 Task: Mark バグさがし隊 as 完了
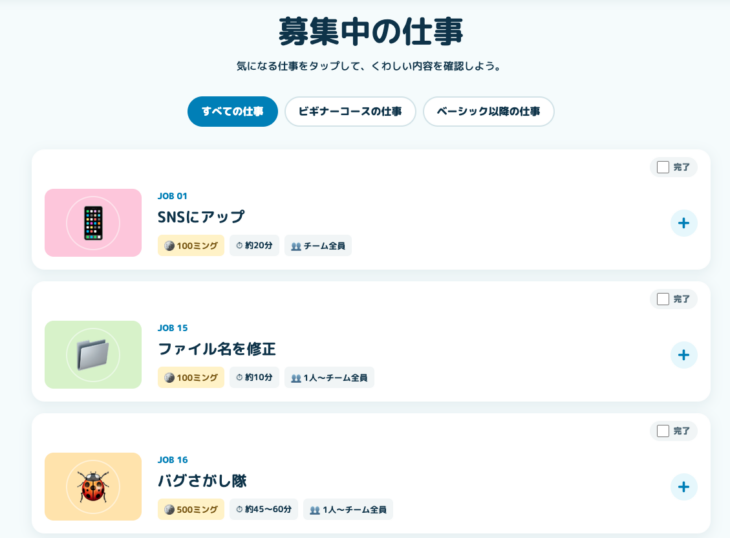[x=663, y=431]
